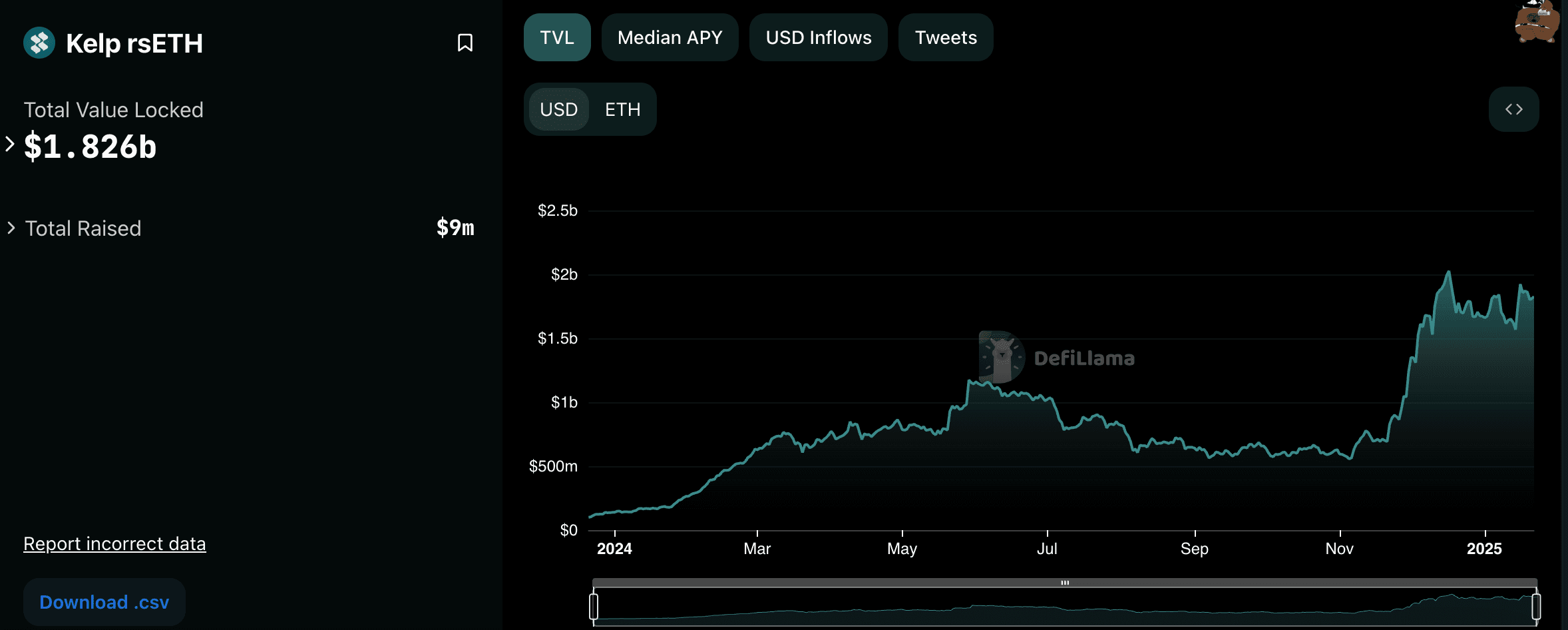Toggle the Tweets overlay

coord(946,37)
